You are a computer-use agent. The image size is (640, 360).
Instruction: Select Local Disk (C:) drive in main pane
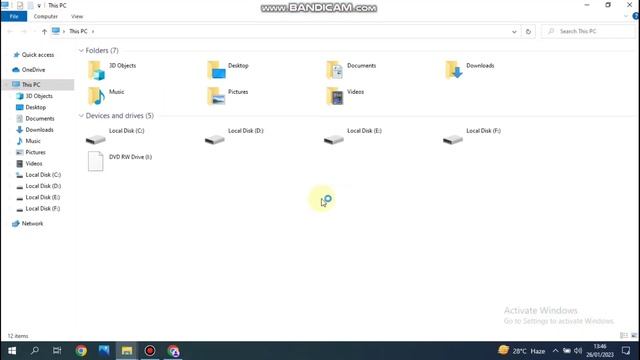coord(115,136)
